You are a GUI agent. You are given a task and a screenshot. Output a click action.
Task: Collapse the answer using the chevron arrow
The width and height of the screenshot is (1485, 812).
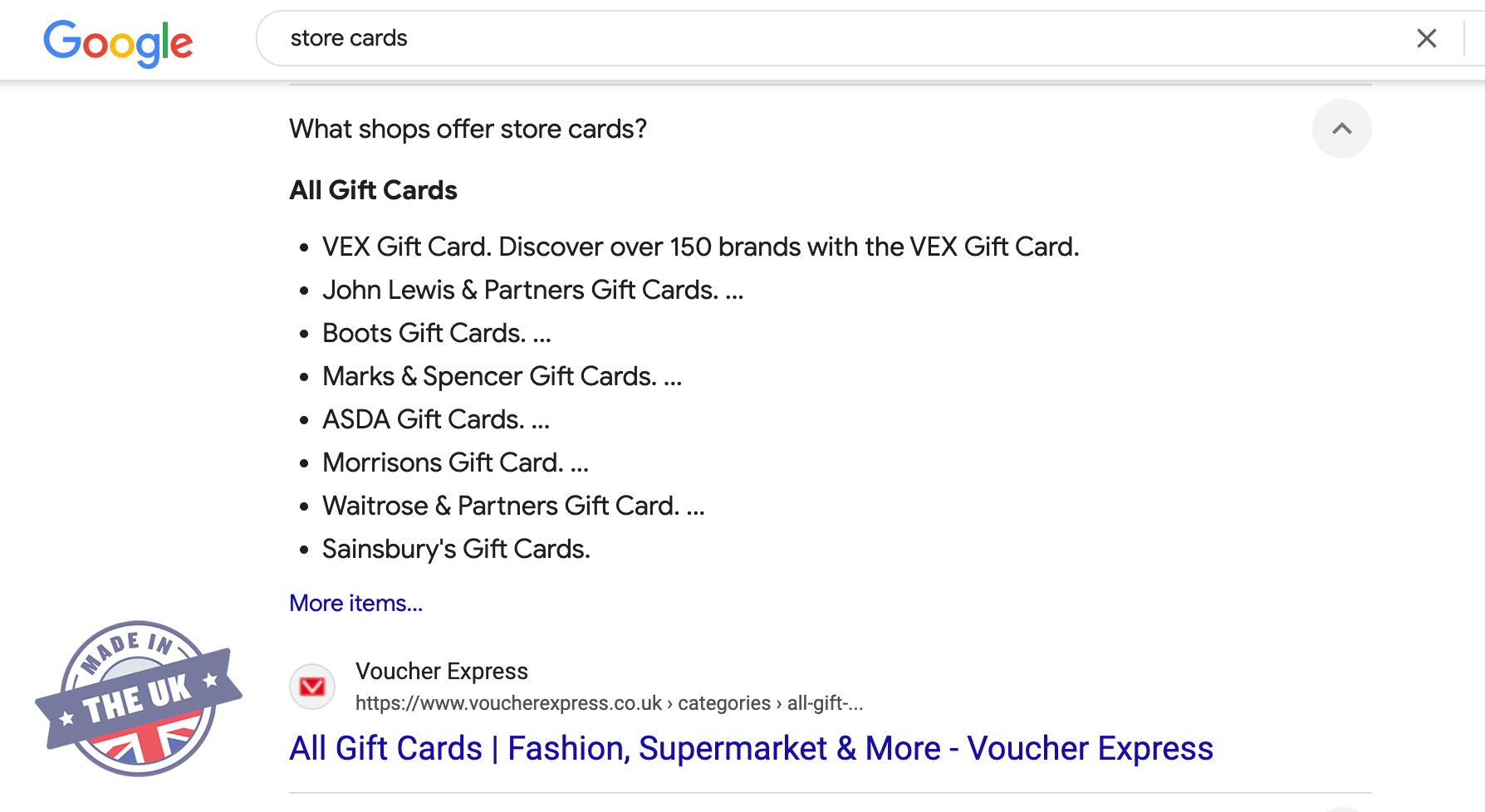point(1341,129)
